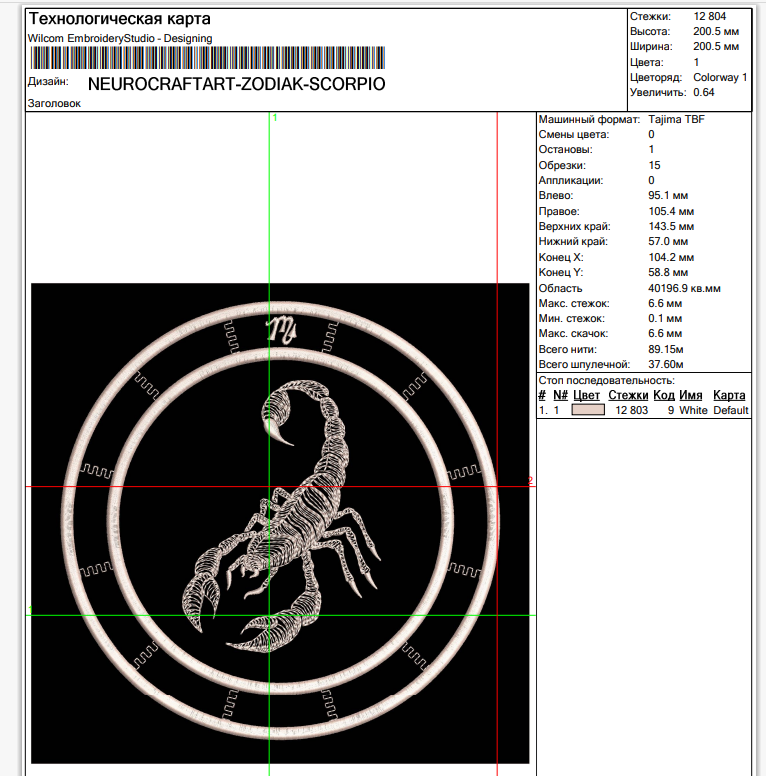Click the 'Цвет' column header
766x776 pixels.
[x=586, y=395]
